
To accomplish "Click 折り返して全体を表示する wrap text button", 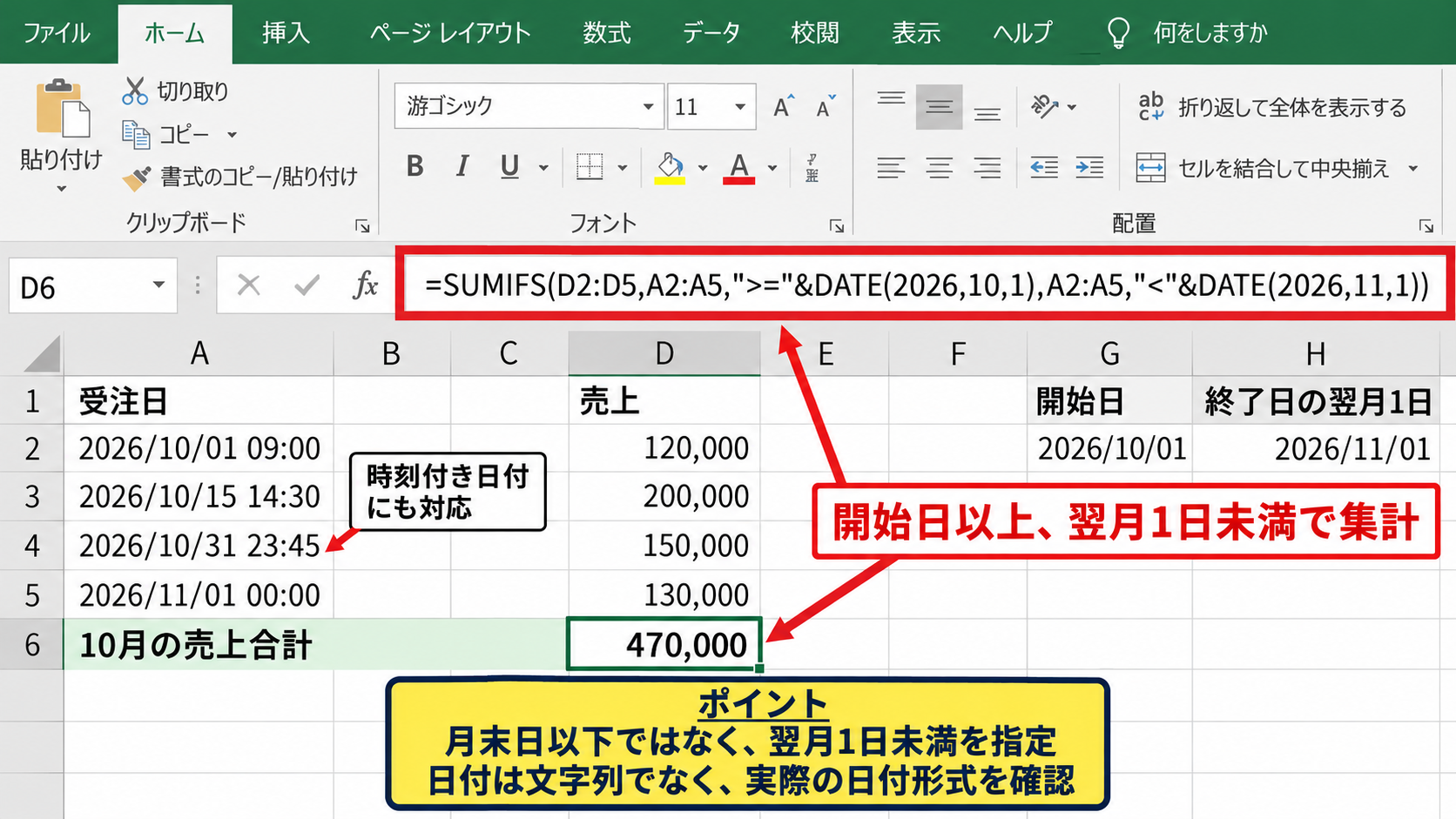I will (1271, 107).
